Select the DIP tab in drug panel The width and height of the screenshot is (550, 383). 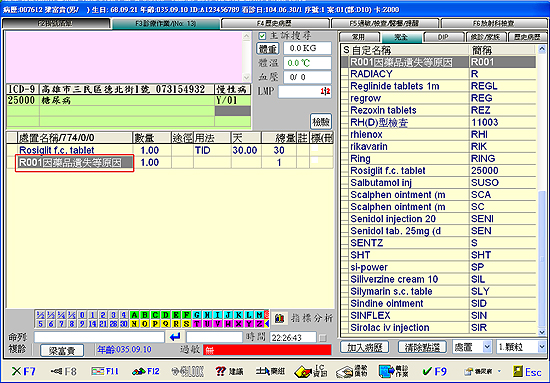[x=443, y=37]
